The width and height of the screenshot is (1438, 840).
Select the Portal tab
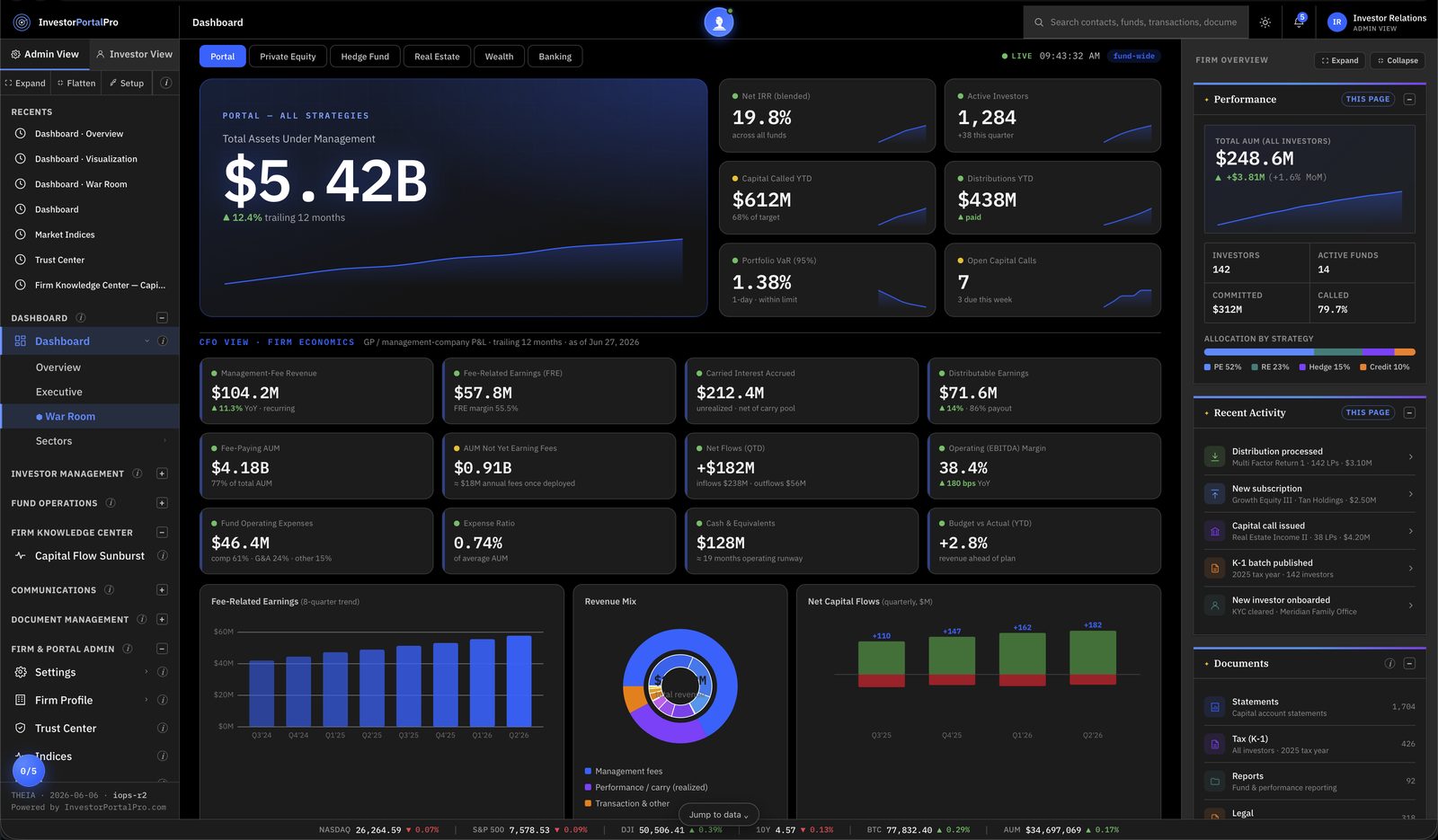pos(222,57)
